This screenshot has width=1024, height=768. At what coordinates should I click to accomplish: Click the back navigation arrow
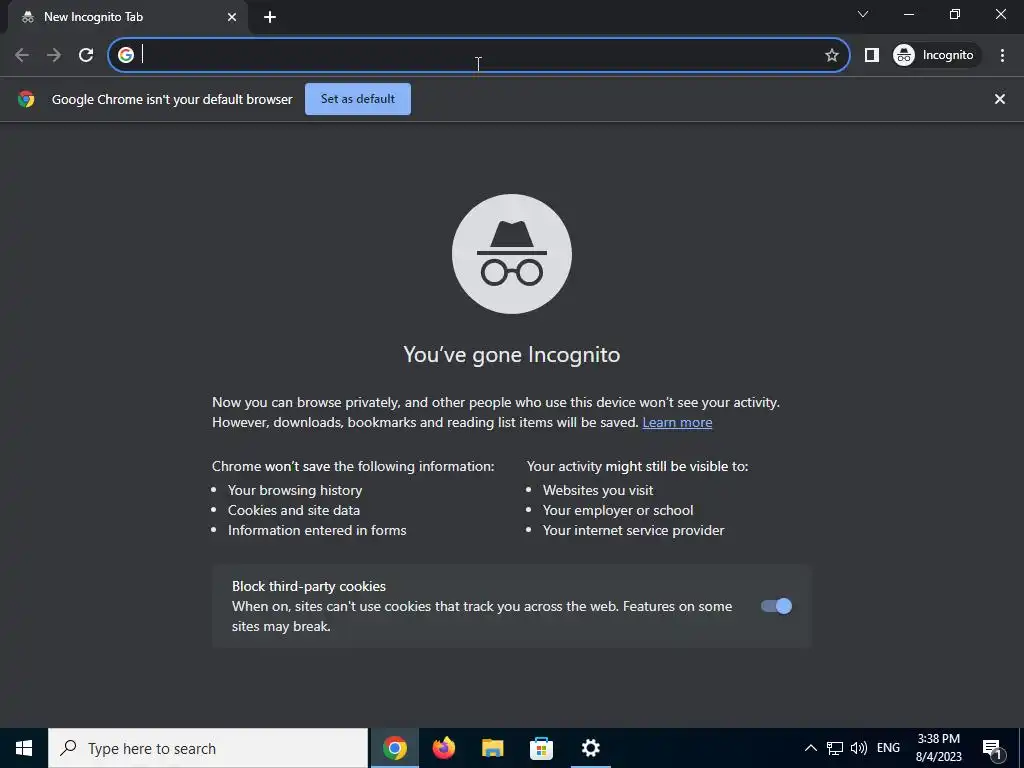coord(22,55)
